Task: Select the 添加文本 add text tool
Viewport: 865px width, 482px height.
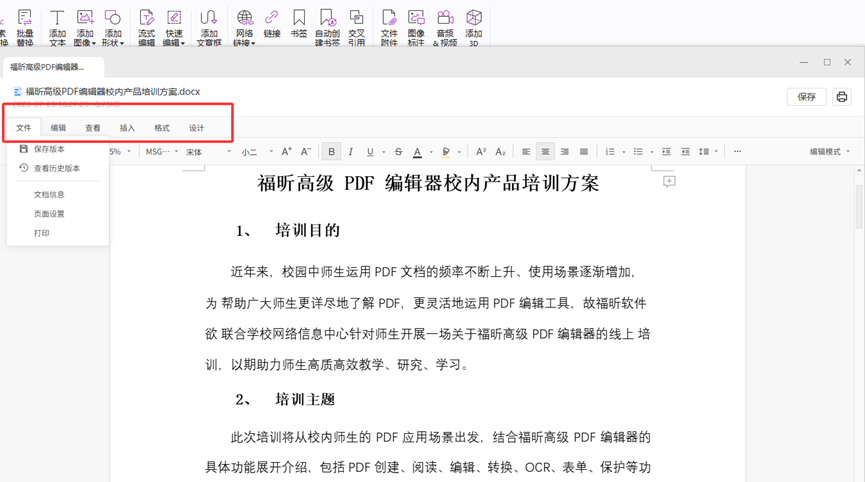Action: (x=57, y=26)
